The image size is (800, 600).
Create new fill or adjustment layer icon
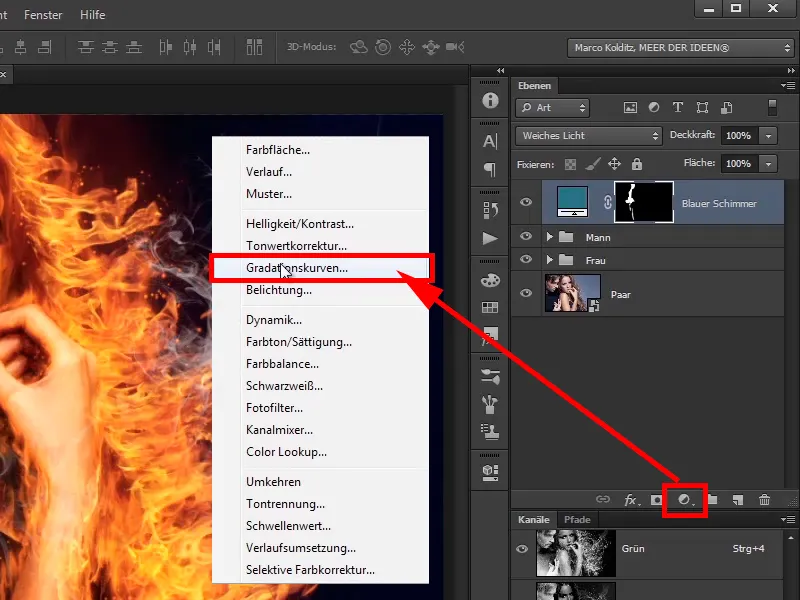click(685, 500)
